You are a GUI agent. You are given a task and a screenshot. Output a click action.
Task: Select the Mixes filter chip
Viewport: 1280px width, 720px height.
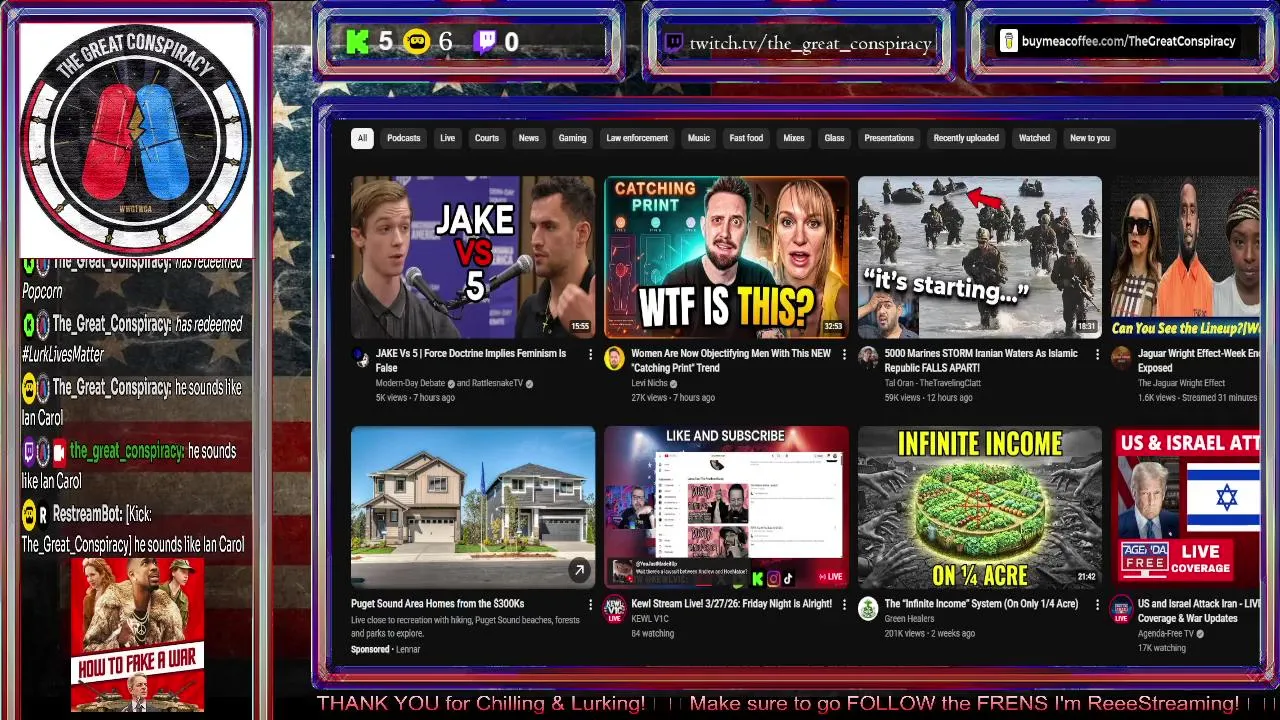794,138
